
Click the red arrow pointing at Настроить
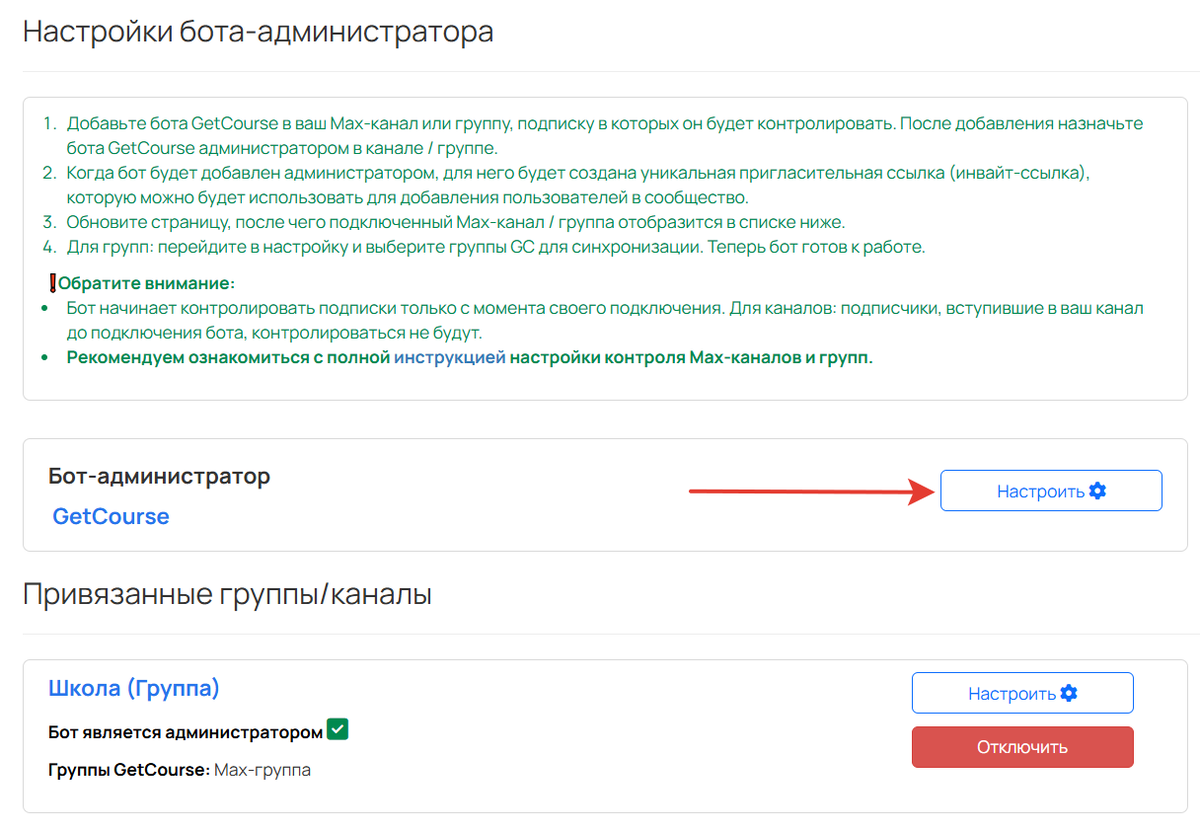pyautogui.click(x=810, y=492)
